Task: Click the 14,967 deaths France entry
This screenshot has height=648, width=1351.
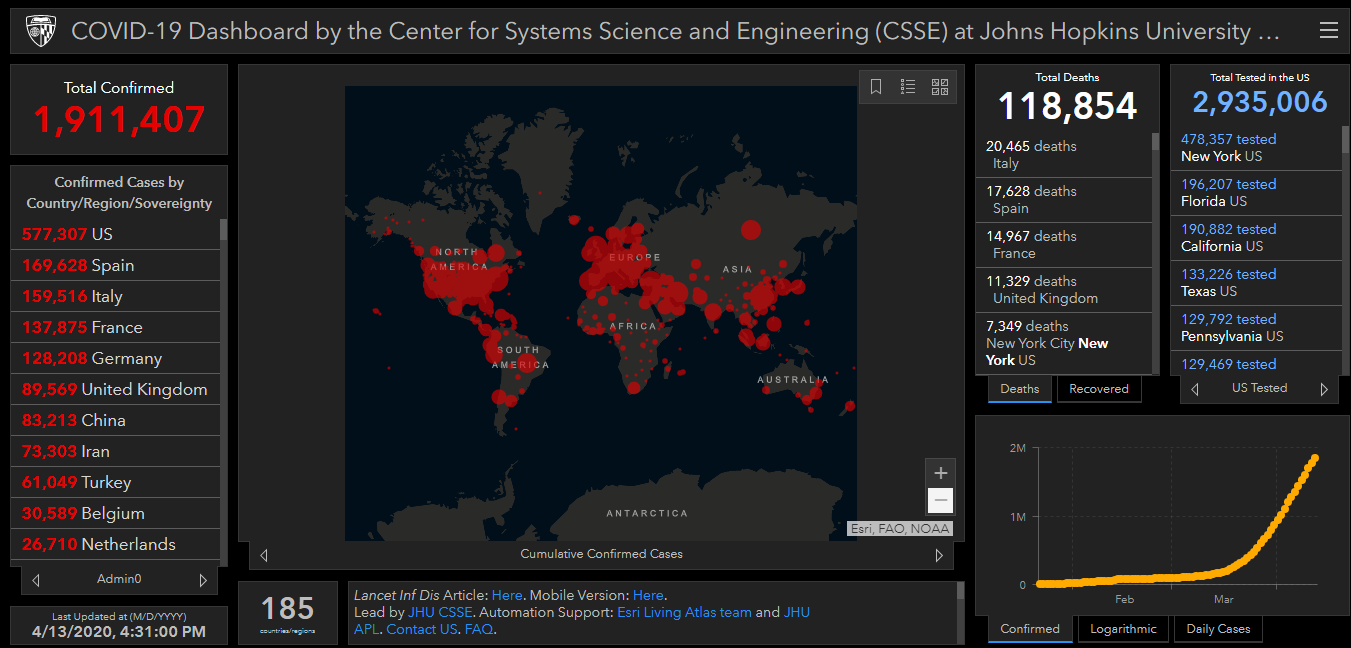Action: (1064, 245)
